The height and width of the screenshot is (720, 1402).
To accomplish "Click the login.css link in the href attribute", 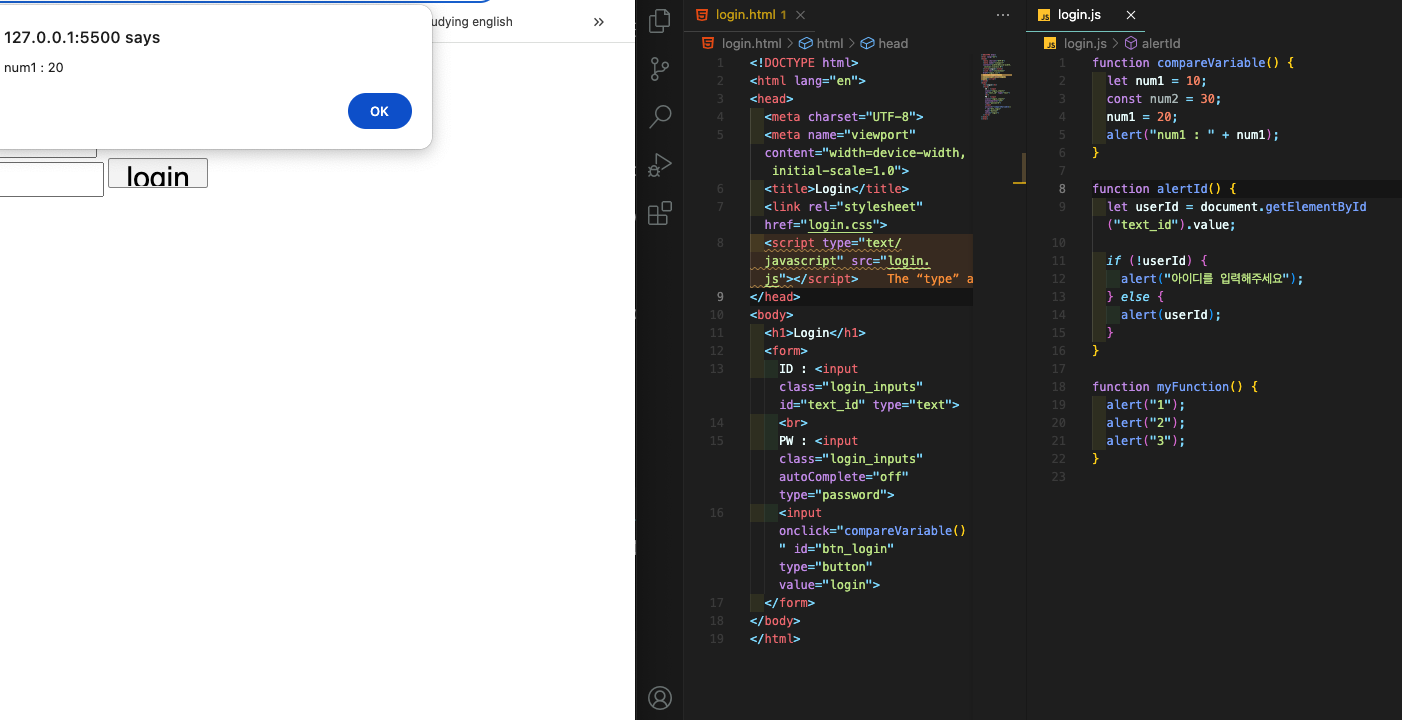I will point(840,225).
